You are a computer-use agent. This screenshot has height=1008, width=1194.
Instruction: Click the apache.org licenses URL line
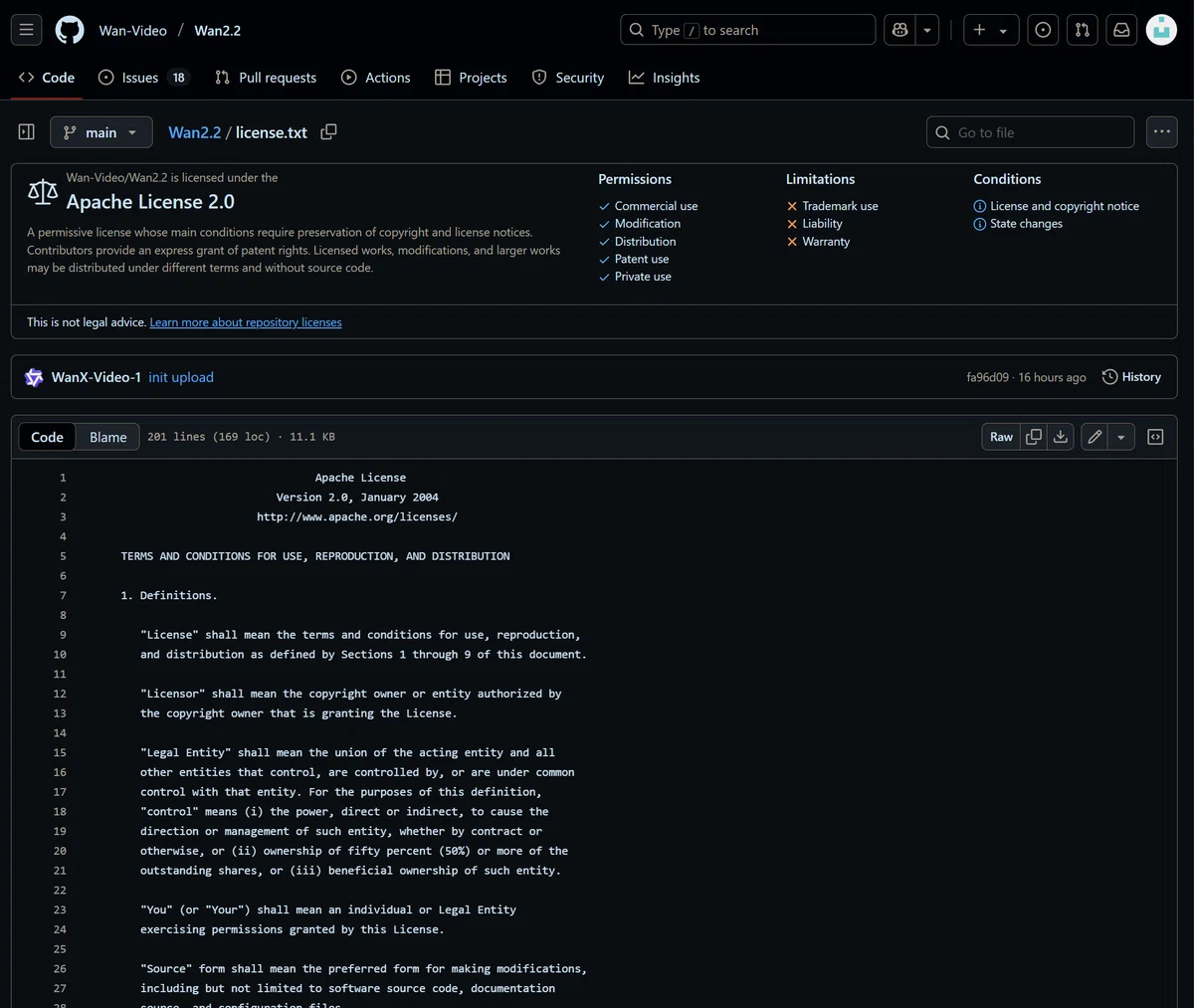pos(357,516)
